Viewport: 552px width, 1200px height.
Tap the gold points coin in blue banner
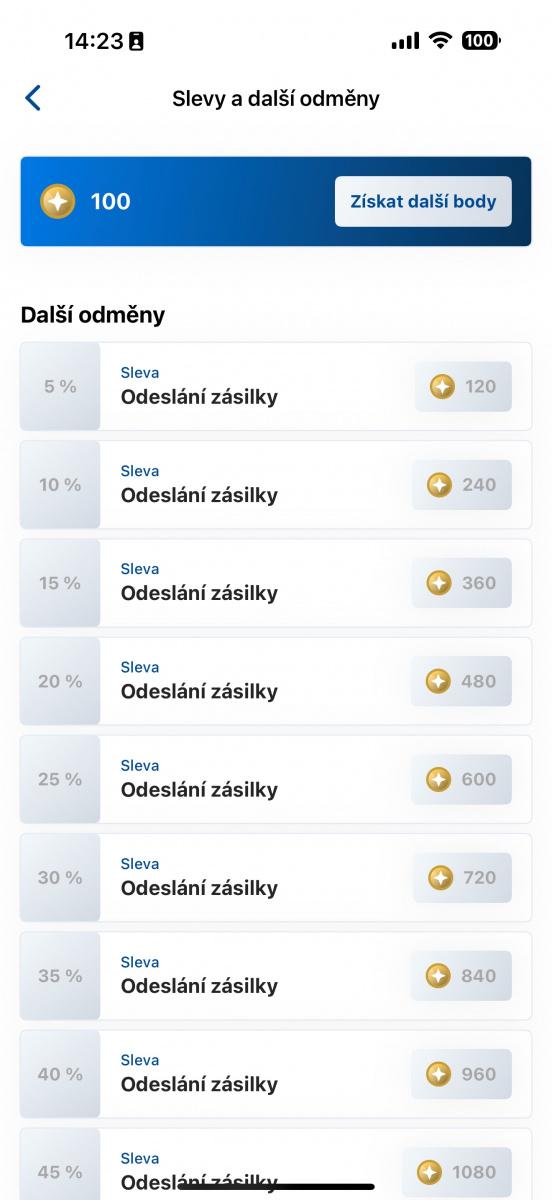(58, 201)
